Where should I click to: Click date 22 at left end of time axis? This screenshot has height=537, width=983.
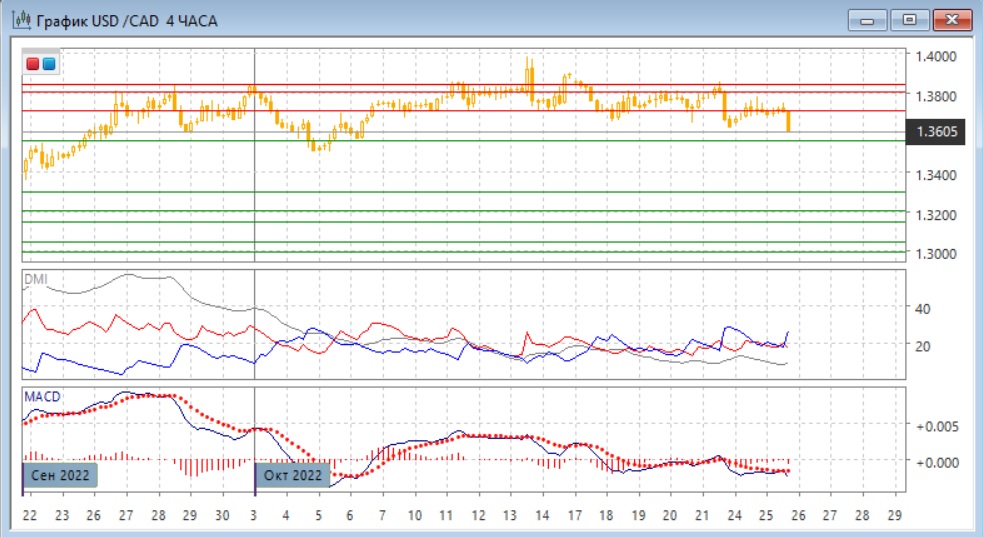[x=31, y=516]
